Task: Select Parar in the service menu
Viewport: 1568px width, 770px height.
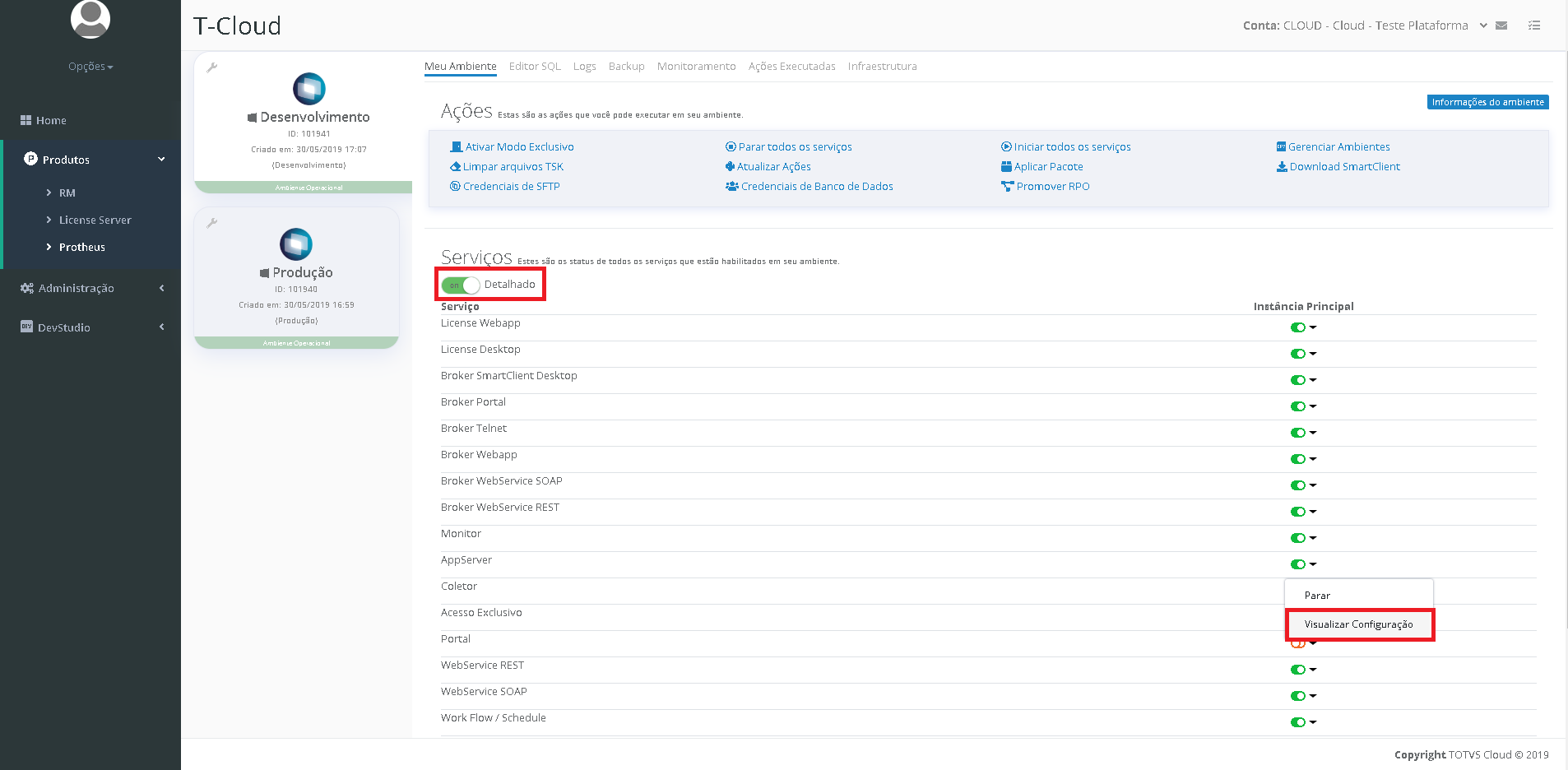Action: (1359, 595)
